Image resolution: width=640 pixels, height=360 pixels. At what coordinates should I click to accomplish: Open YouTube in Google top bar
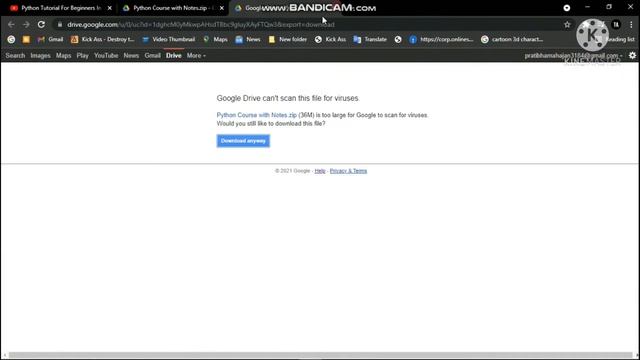(x=106, y=56)
